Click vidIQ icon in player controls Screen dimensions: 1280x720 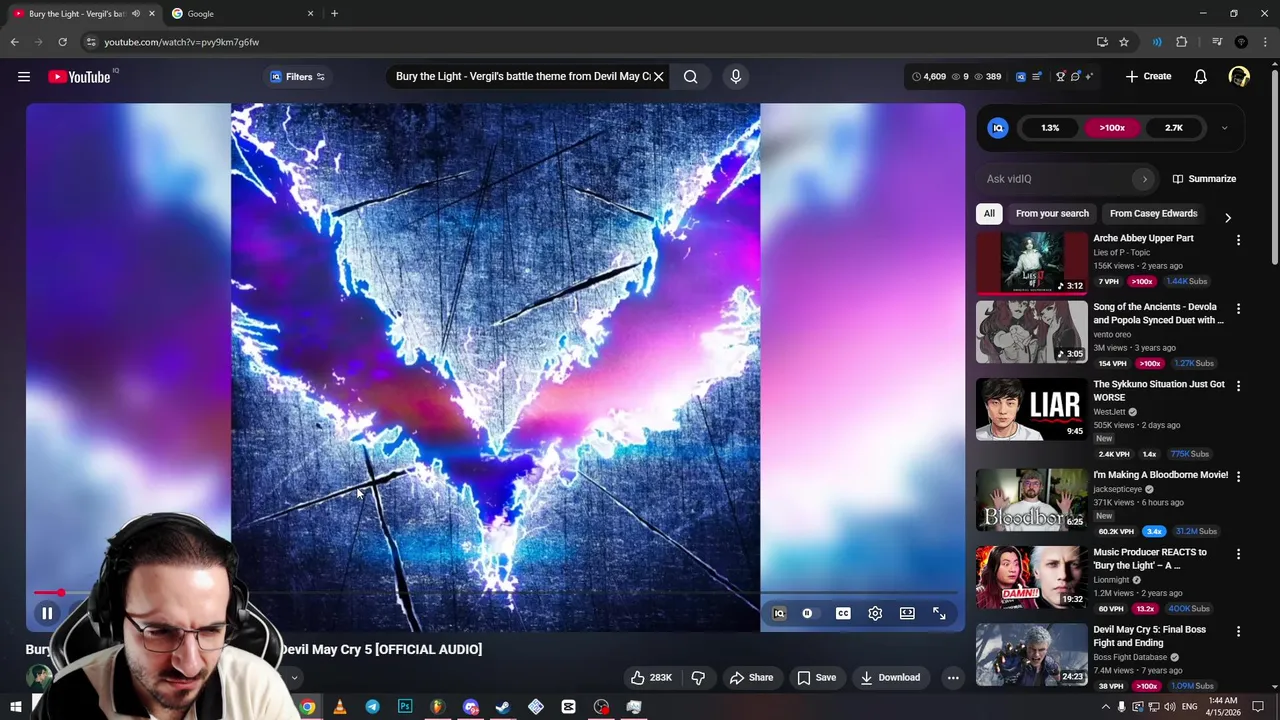tap(780, 613)
